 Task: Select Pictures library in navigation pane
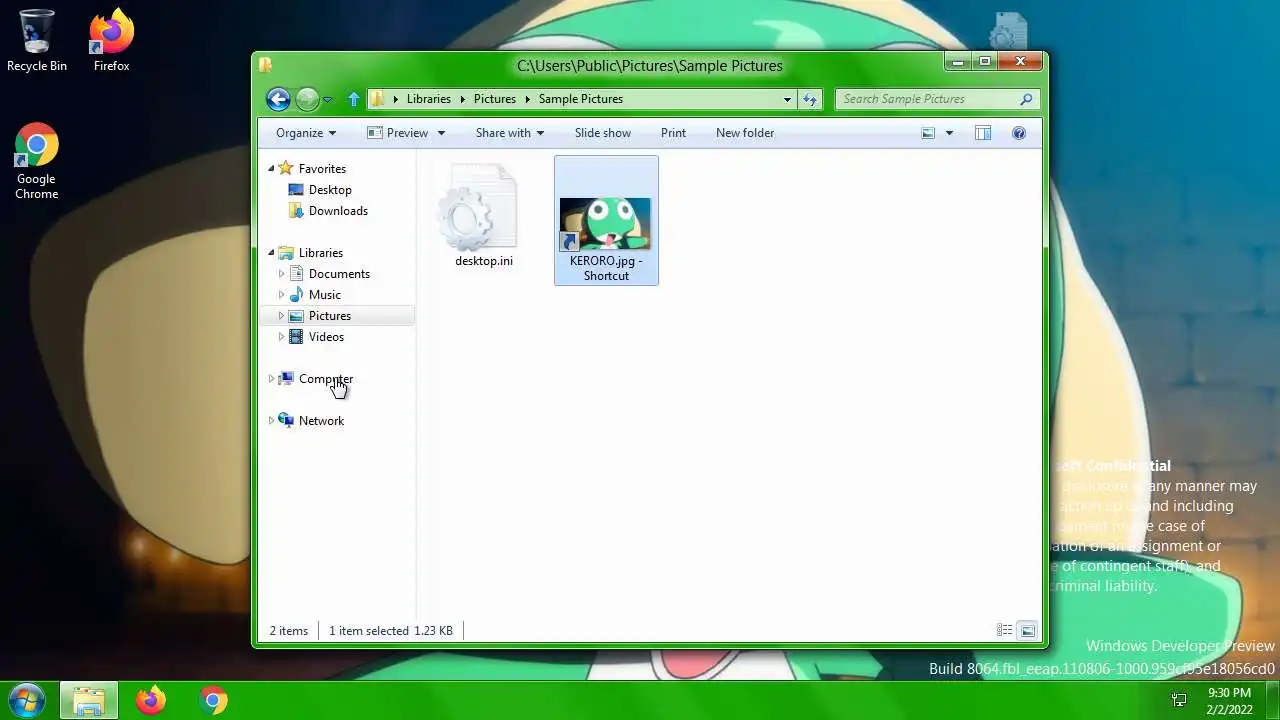pyautogui.click(x=330, y=316)
